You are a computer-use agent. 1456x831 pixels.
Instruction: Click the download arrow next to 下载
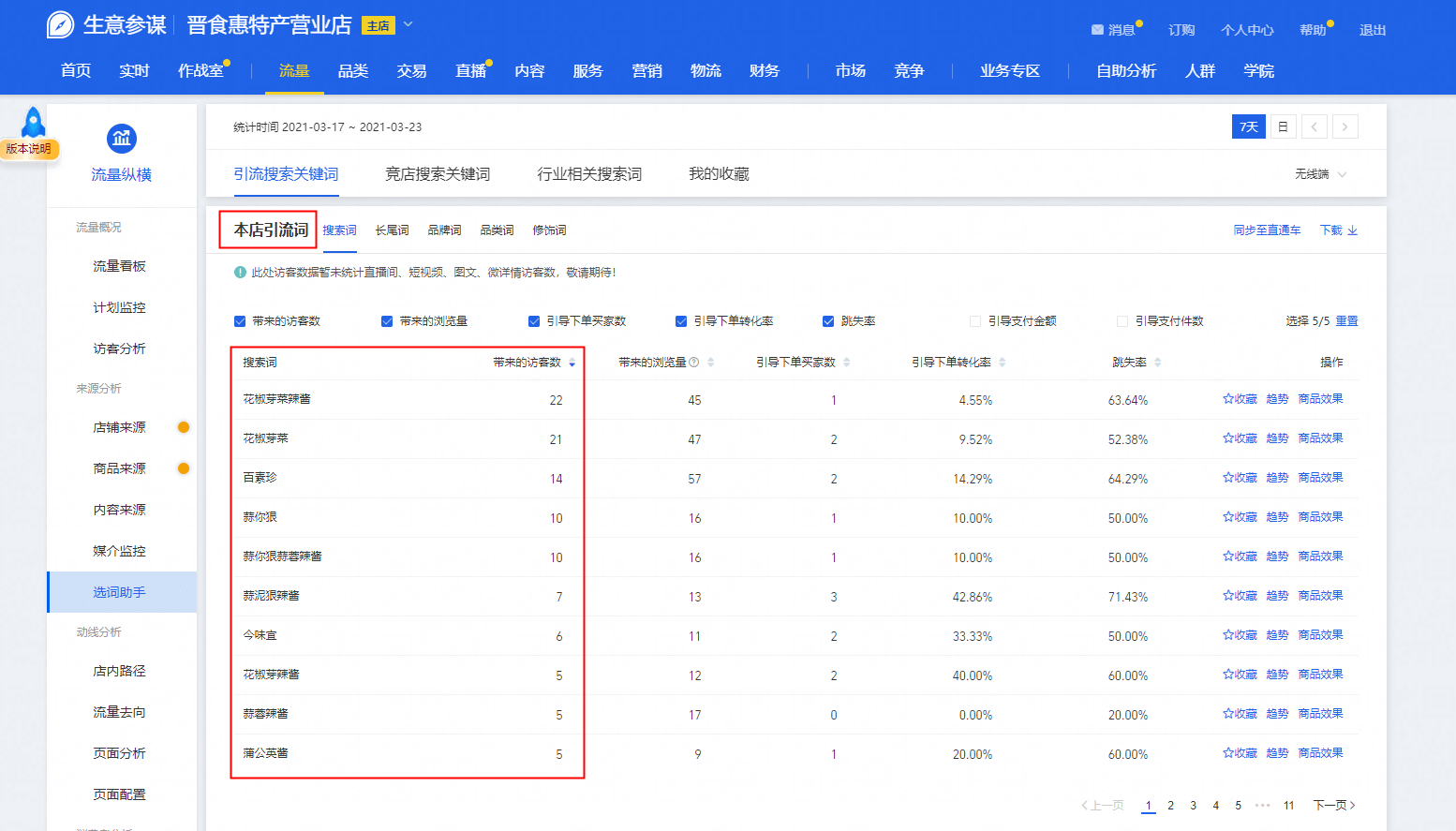click(x=1352, y=230)
